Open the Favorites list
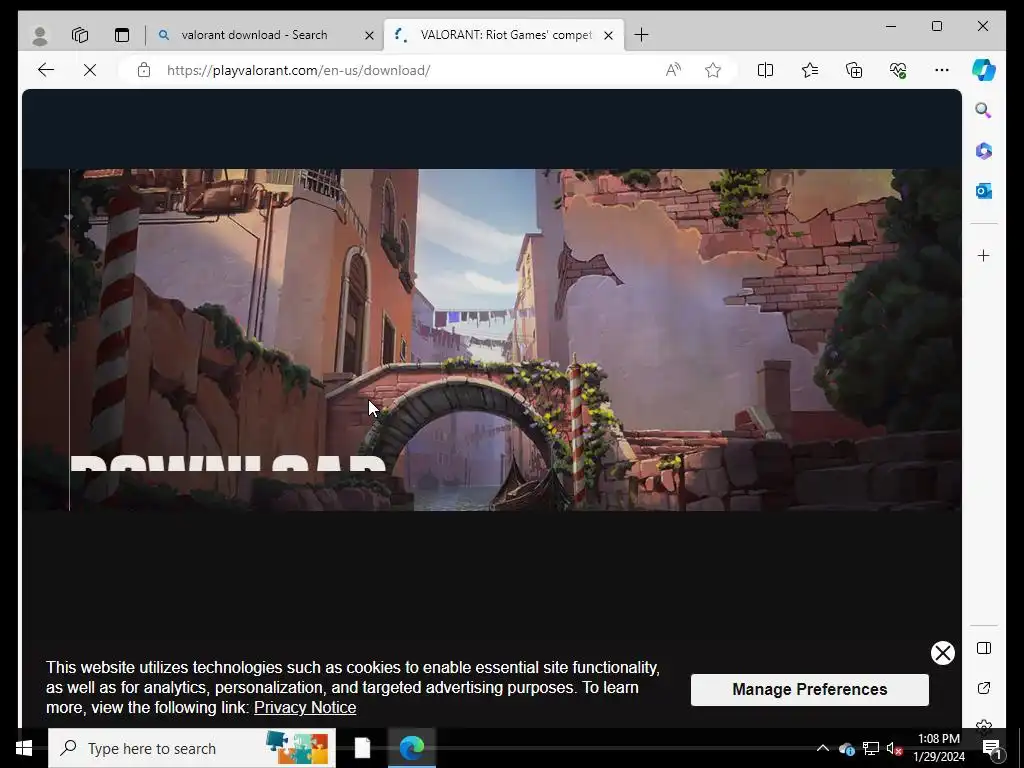 point(810,70)
